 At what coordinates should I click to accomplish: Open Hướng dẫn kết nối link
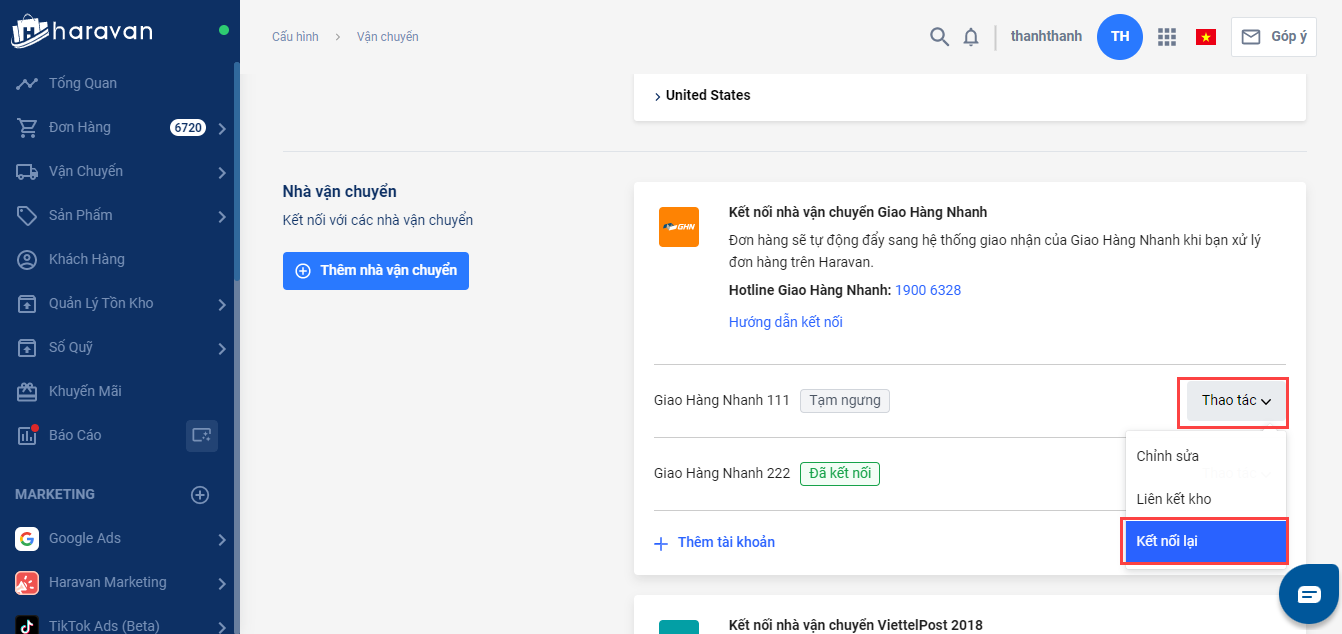[785, 322]
